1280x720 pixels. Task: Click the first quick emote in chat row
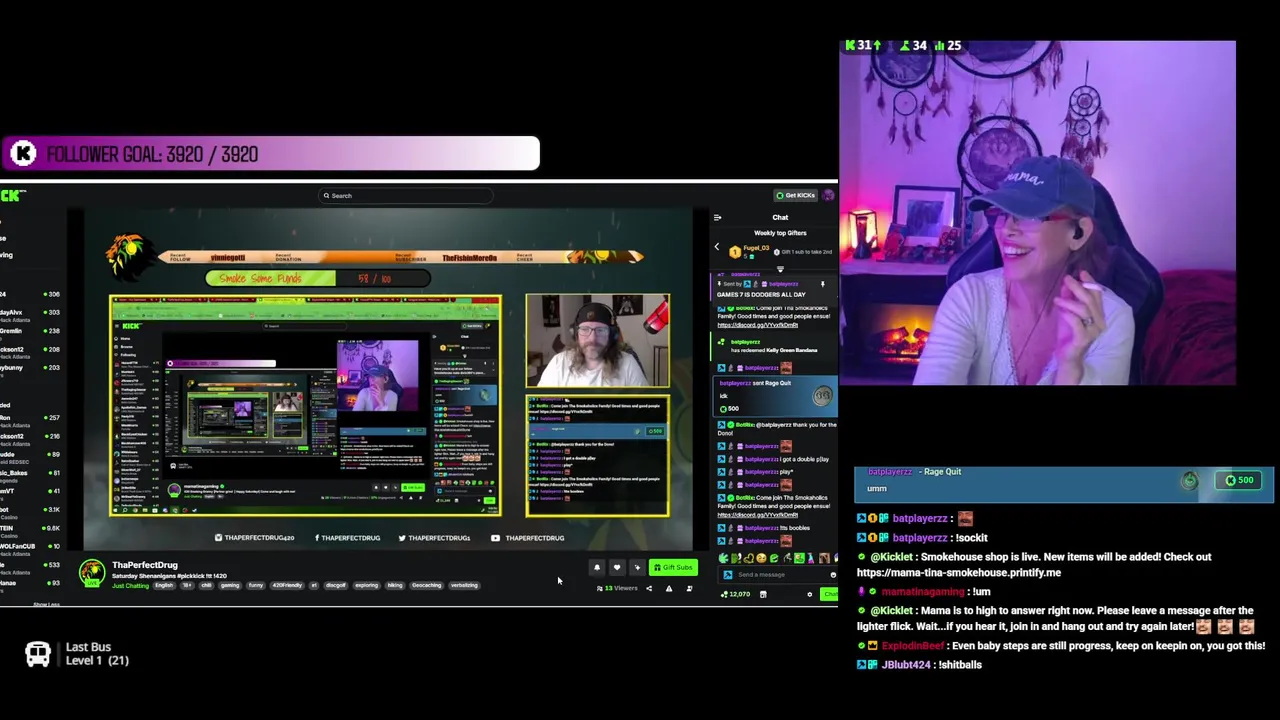(x=723, y=558)
